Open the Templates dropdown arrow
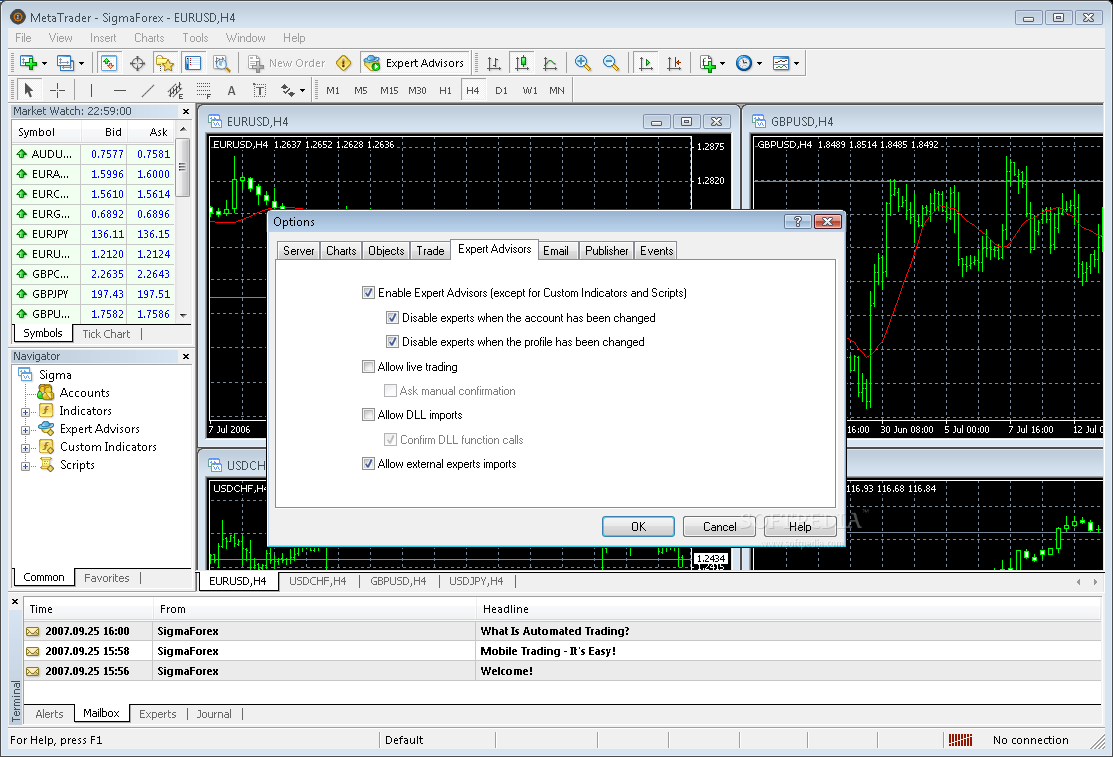Image resolution: width=1113 pixels, height=757 pixels. [796, 63]
